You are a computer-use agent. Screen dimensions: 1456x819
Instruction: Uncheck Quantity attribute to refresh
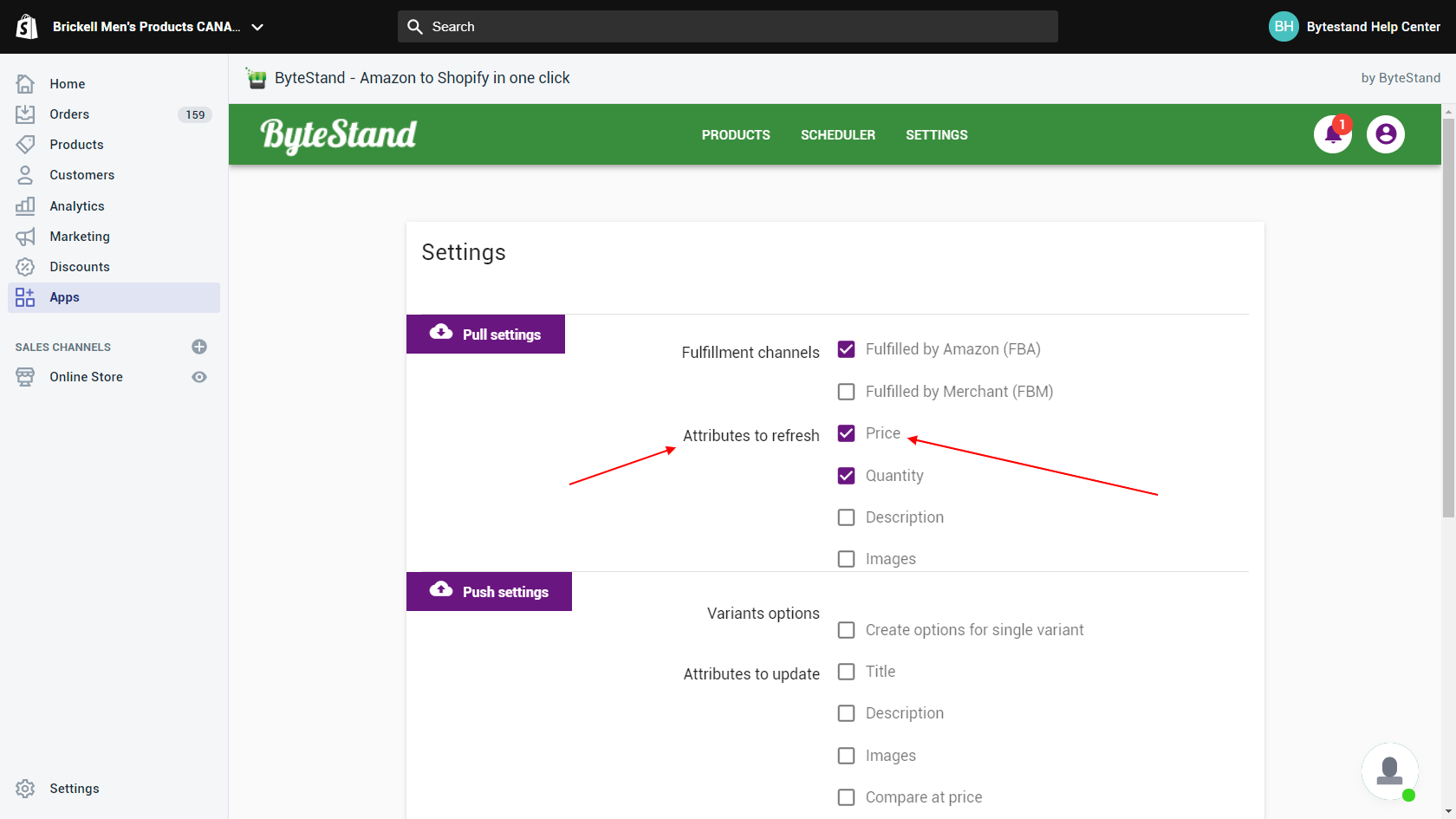tap(847, 476)
